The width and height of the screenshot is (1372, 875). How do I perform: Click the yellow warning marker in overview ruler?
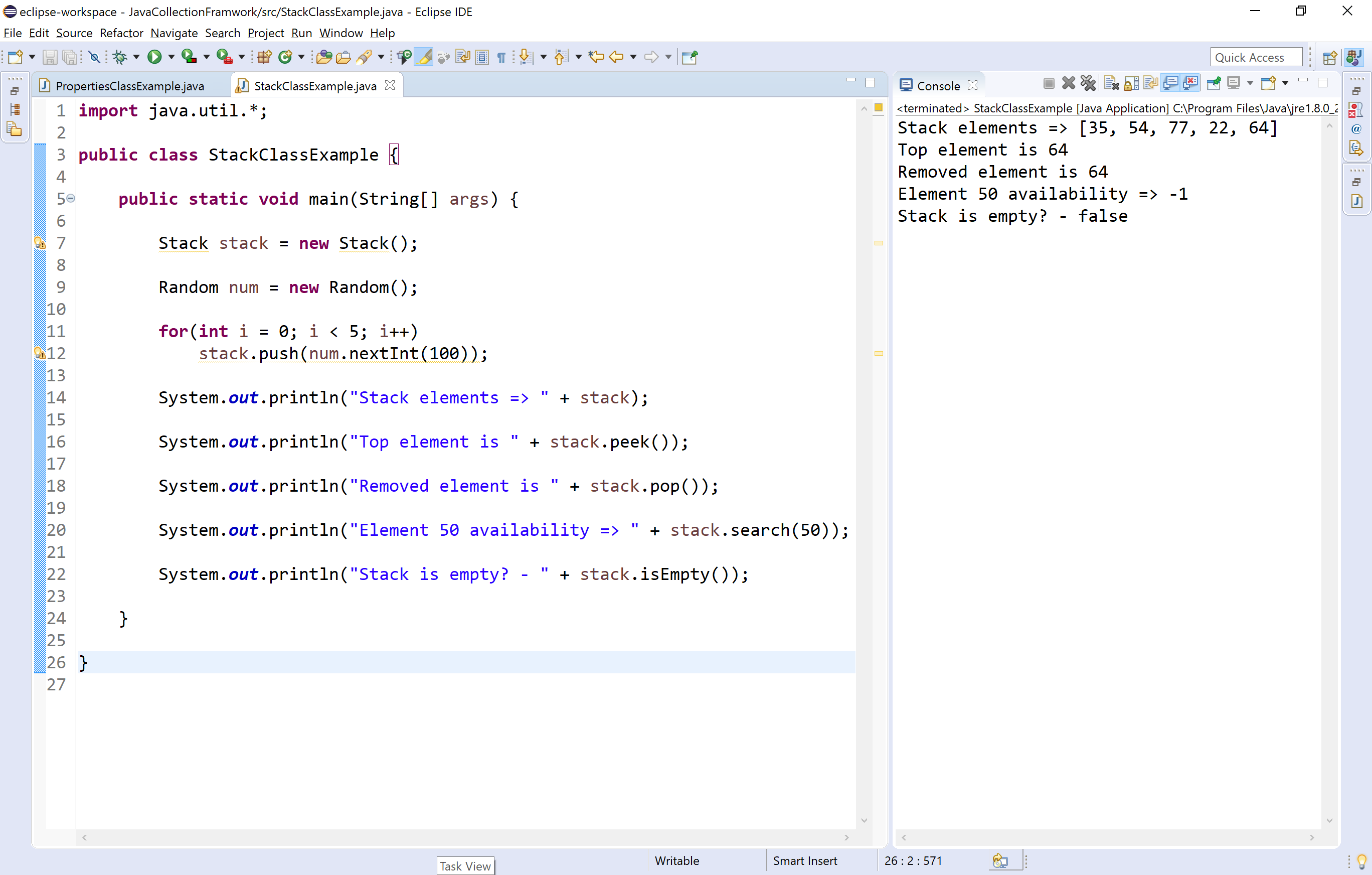tap(879, 243)
